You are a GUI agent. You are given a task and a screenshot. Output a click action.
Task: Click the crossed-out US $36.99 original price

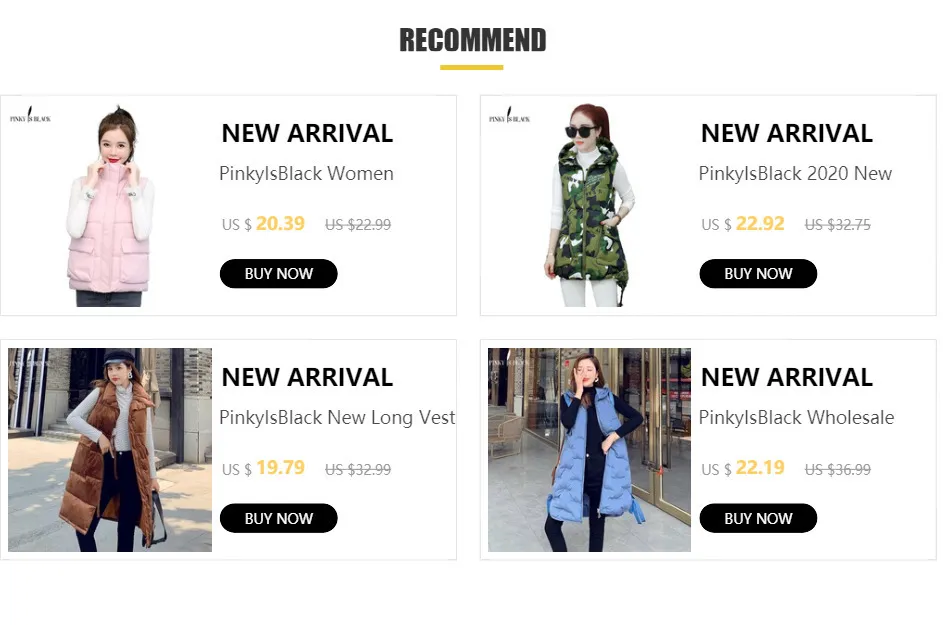[838, 469]
